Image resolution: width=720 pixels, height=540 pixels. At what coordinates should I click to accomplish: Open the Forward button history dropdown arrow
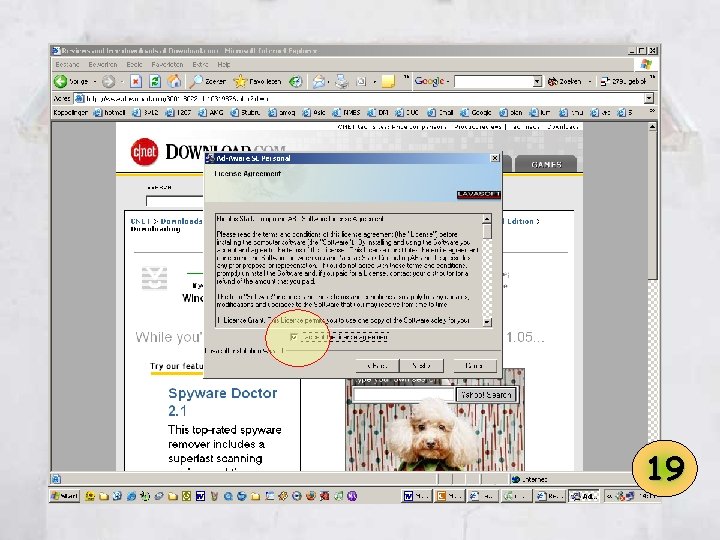coord(122,82)
